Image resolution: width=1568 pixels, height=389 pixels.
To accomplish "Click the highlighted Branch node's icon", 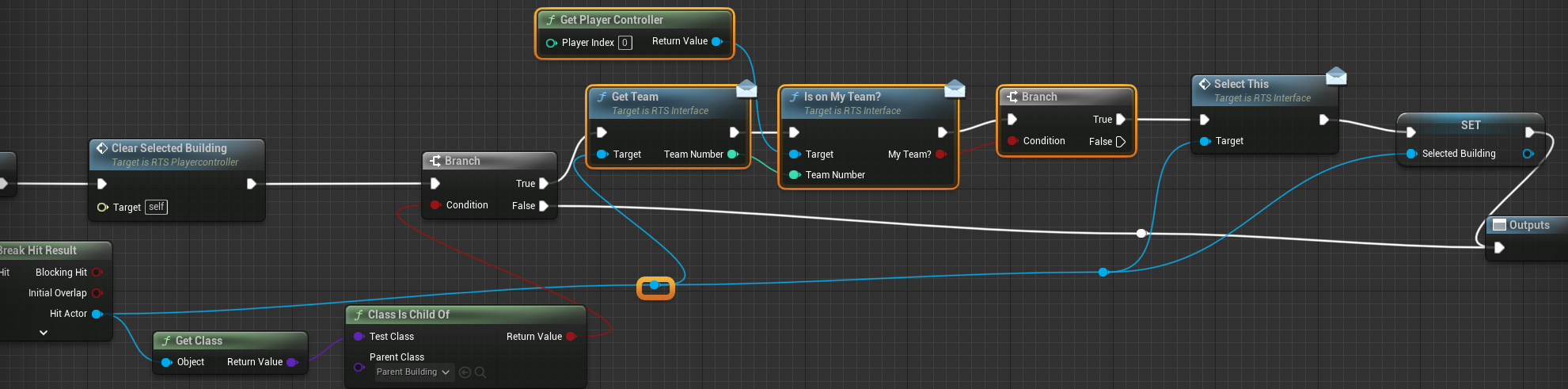I will [x=1012, y=97].
